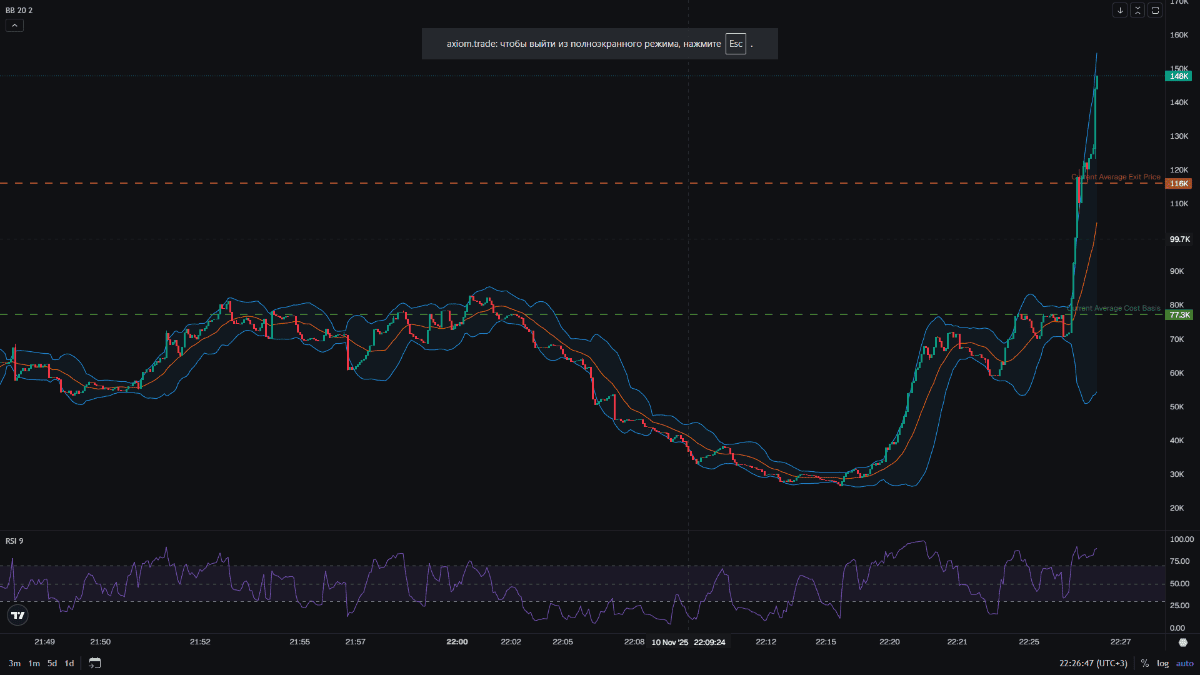Click the 77.3K average cost basis tag
The width and height of the screenshot is (1200, 675).
[x=1179, y=315]
